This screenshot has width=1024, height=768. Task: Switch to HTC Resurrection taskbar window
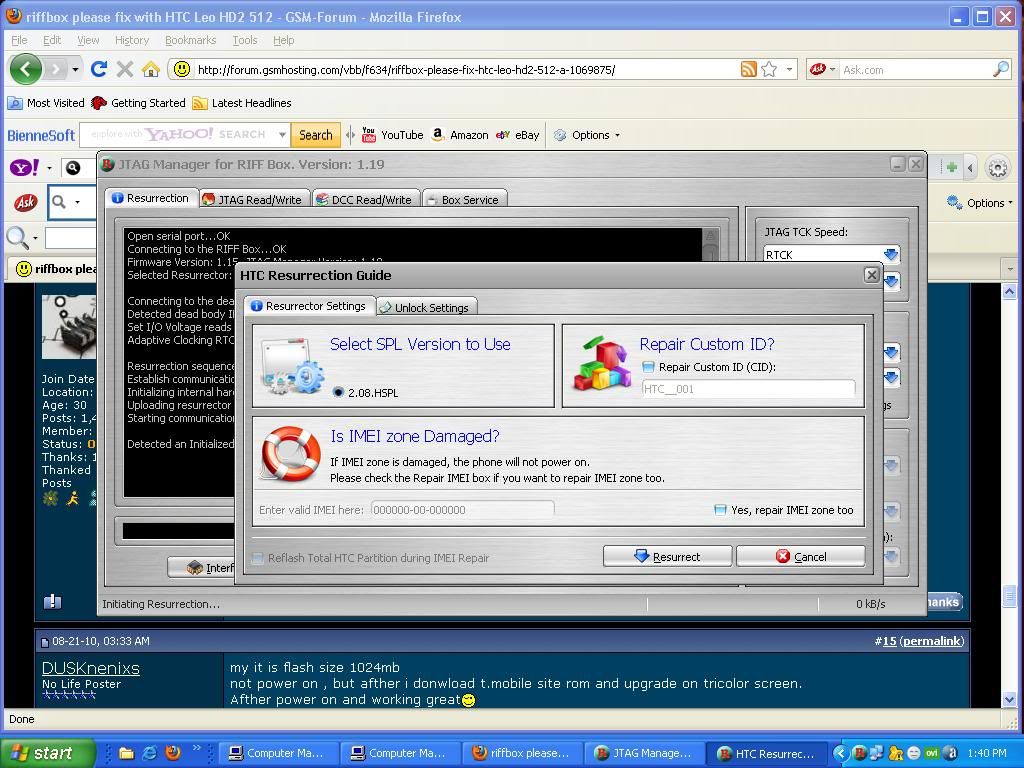(x=766, y=753)
